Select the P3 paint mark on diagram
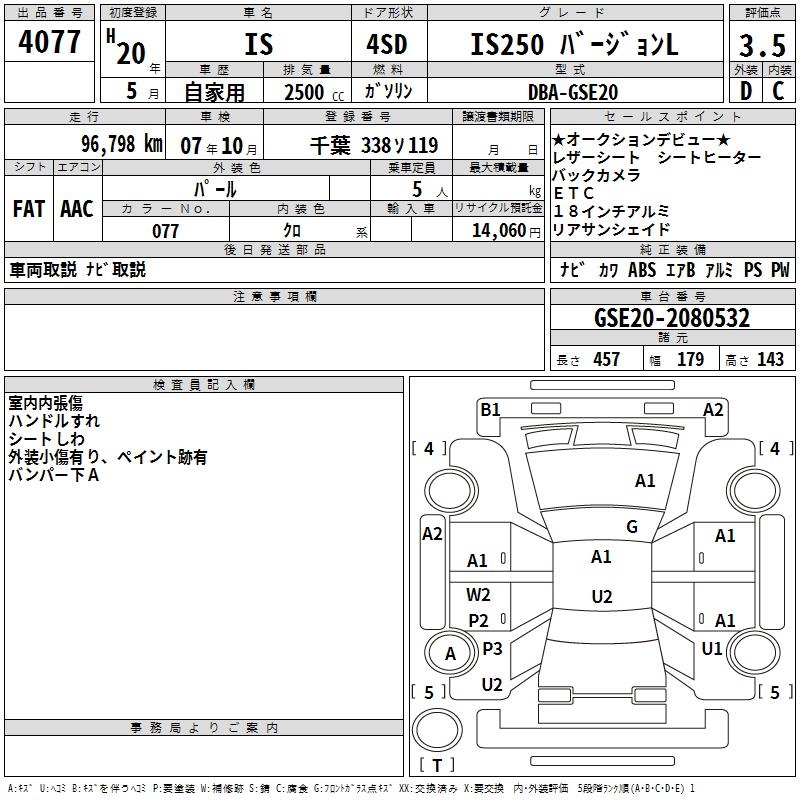 point(492,649)
